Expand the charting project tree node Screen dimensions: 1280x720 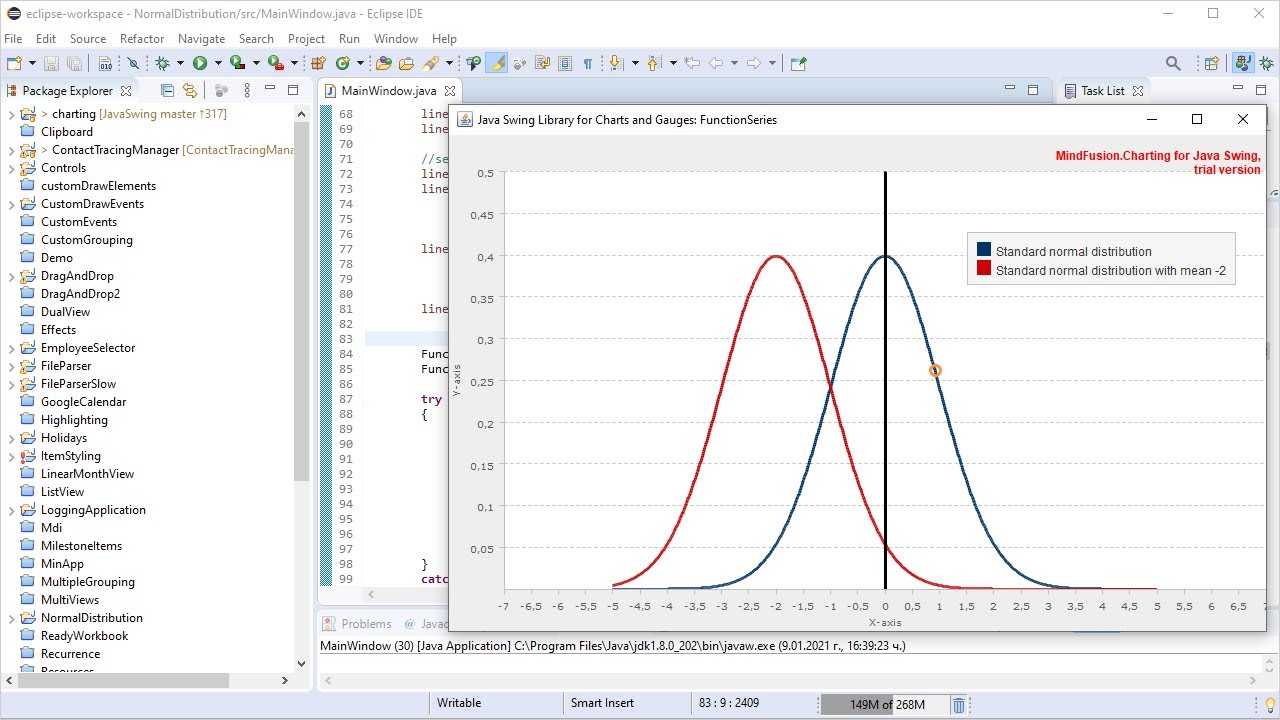[11, 114]
